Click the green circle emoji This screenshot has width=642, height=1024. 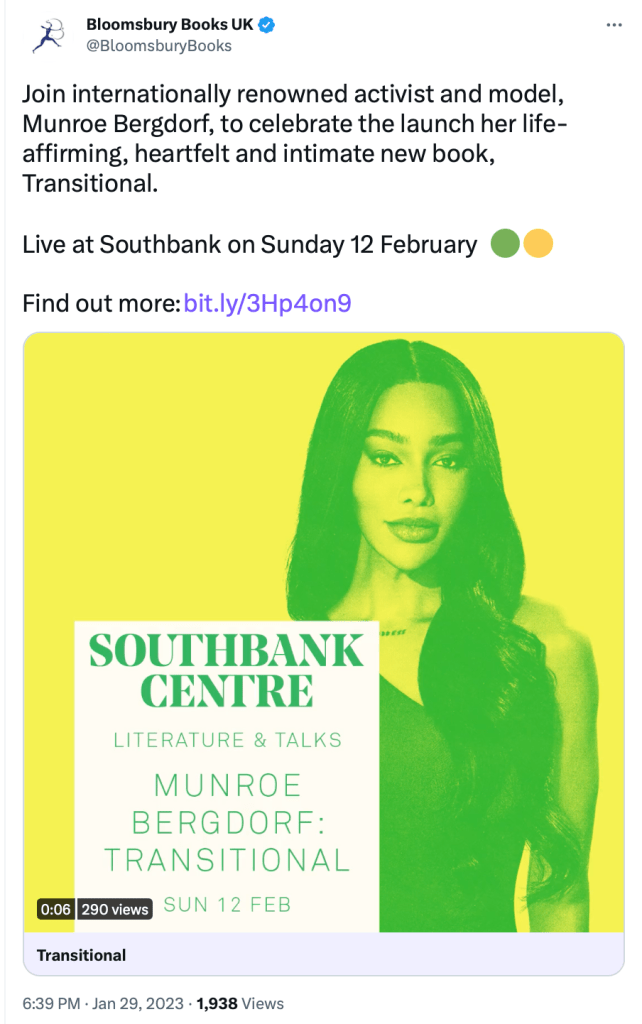(x=505, y=244)
